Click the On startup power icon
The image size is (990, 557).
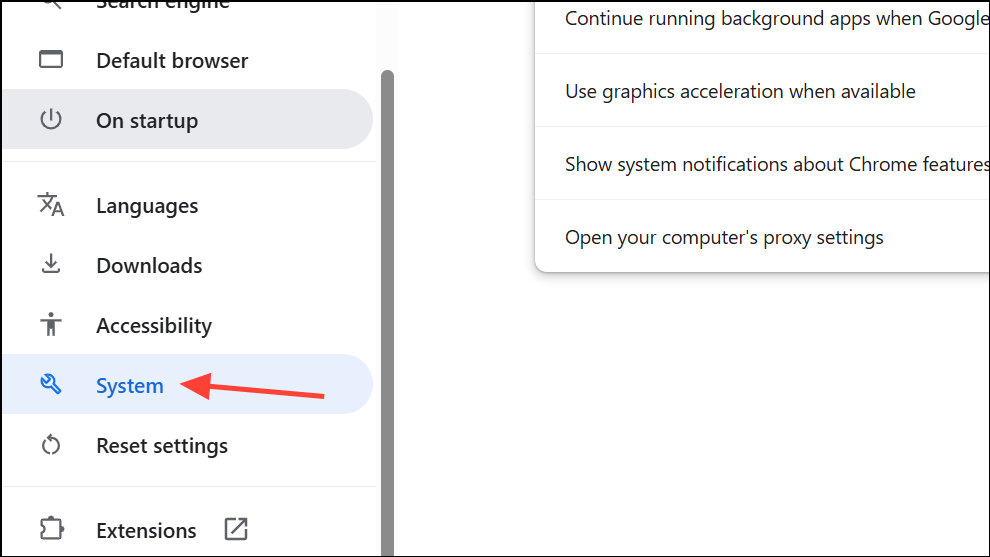(x=50, y=120)
